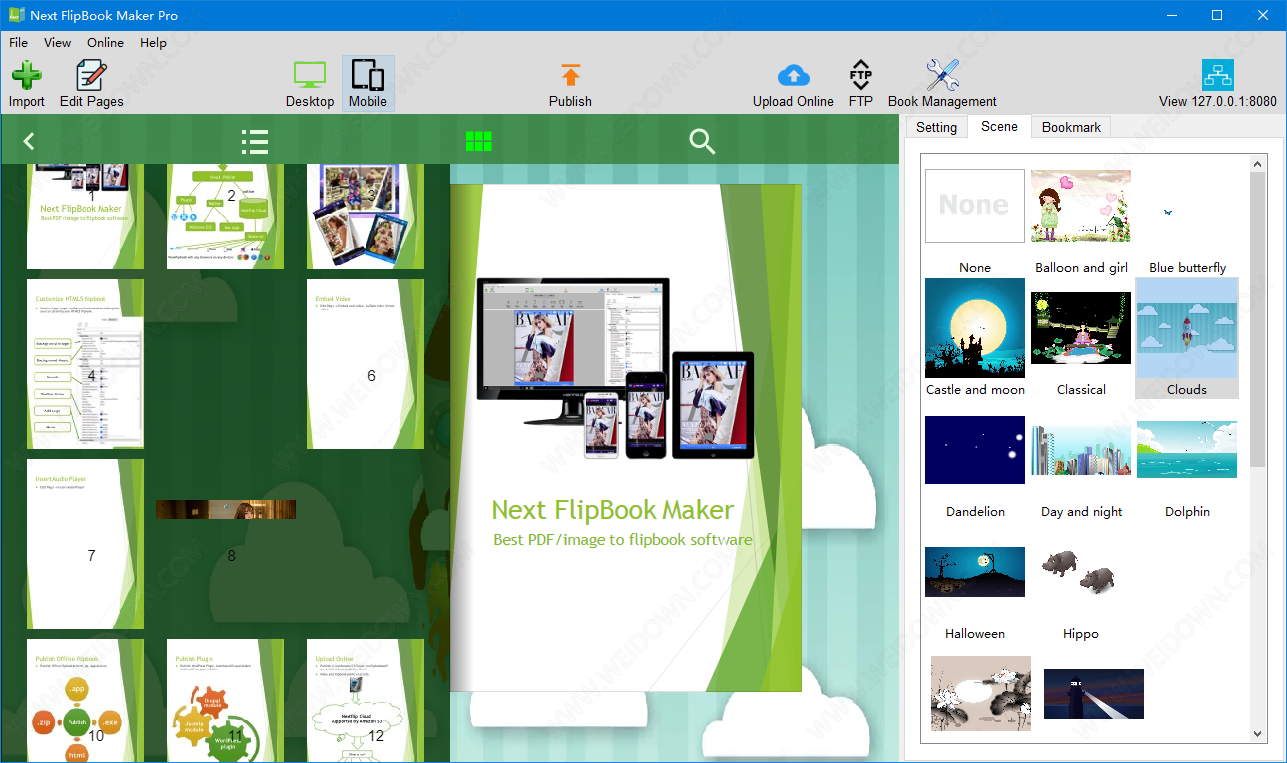Viewport: 1287px width, 763px height.
Task: Open the Online menu
Action: (105, 42)
